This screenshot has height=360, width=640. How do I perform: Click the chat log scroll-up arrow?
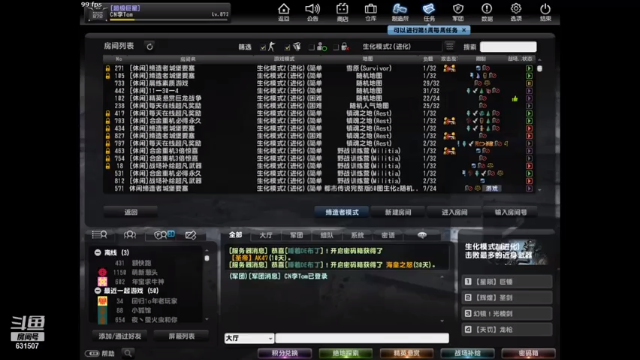coord(442,277)
